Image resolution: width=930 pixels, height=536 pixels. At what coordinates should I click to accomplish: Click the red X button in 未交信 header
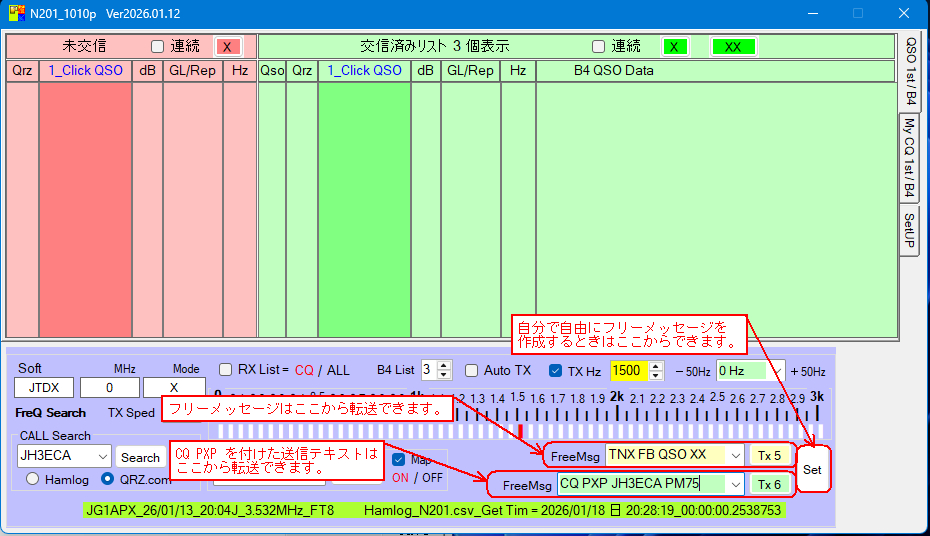coord(228,47)
